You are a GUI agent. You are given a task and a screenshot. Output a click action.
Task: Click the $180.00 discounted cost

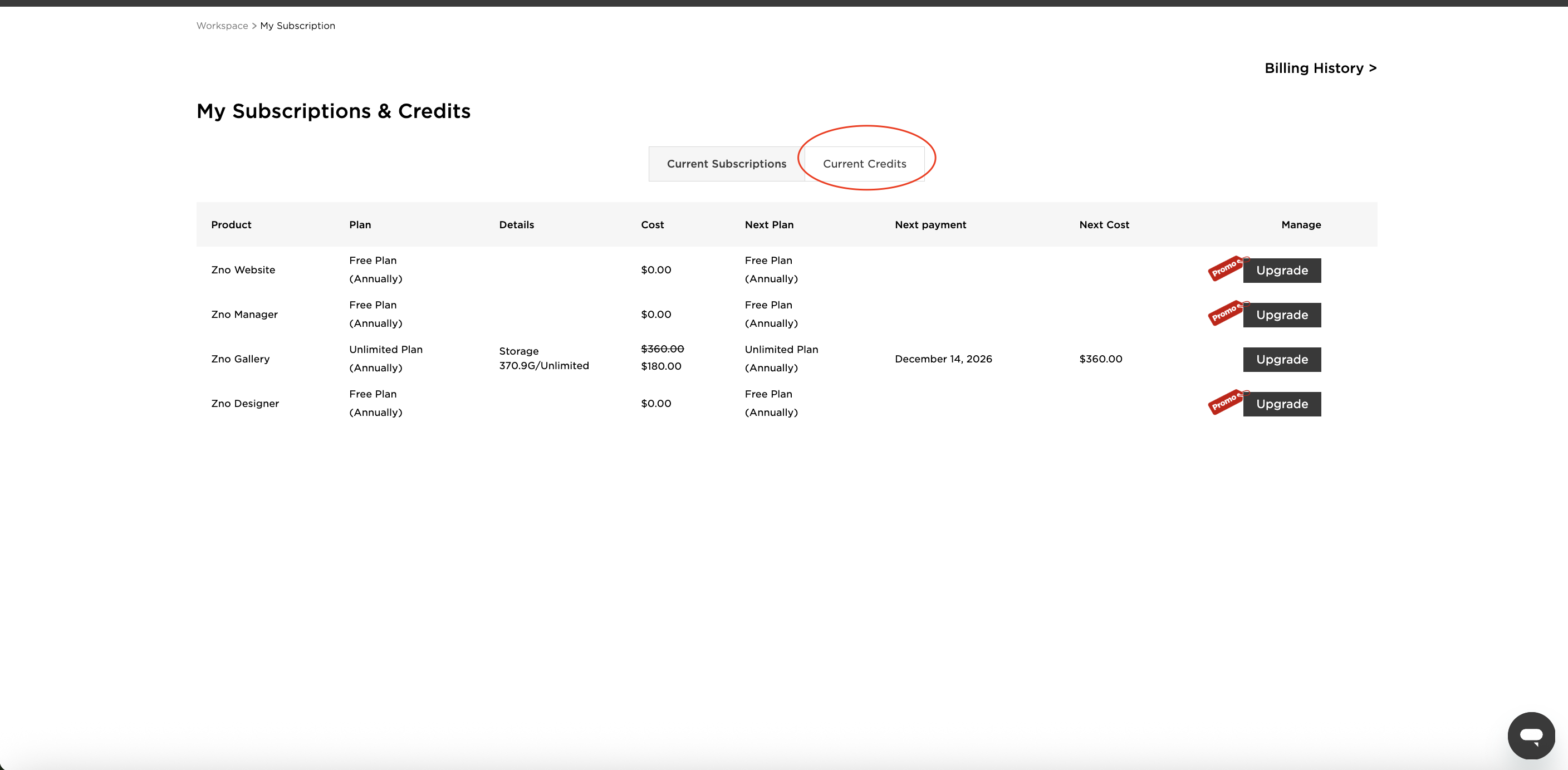coord(661,366)
